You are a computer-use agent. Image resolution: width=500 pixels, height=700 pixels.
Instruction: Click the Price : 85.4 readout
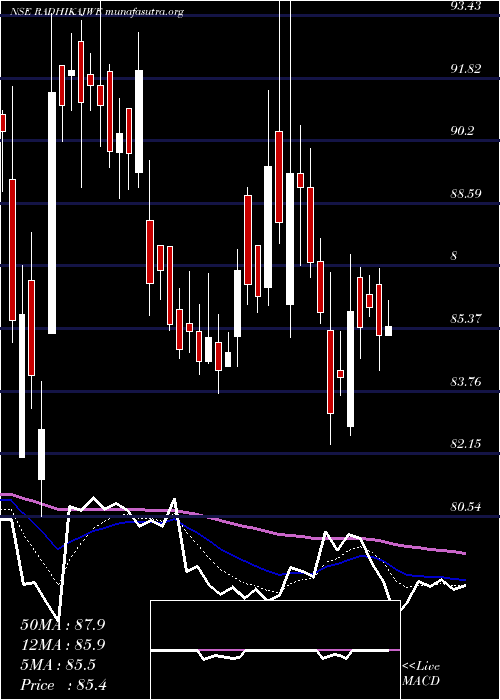[x=63, y=685]
